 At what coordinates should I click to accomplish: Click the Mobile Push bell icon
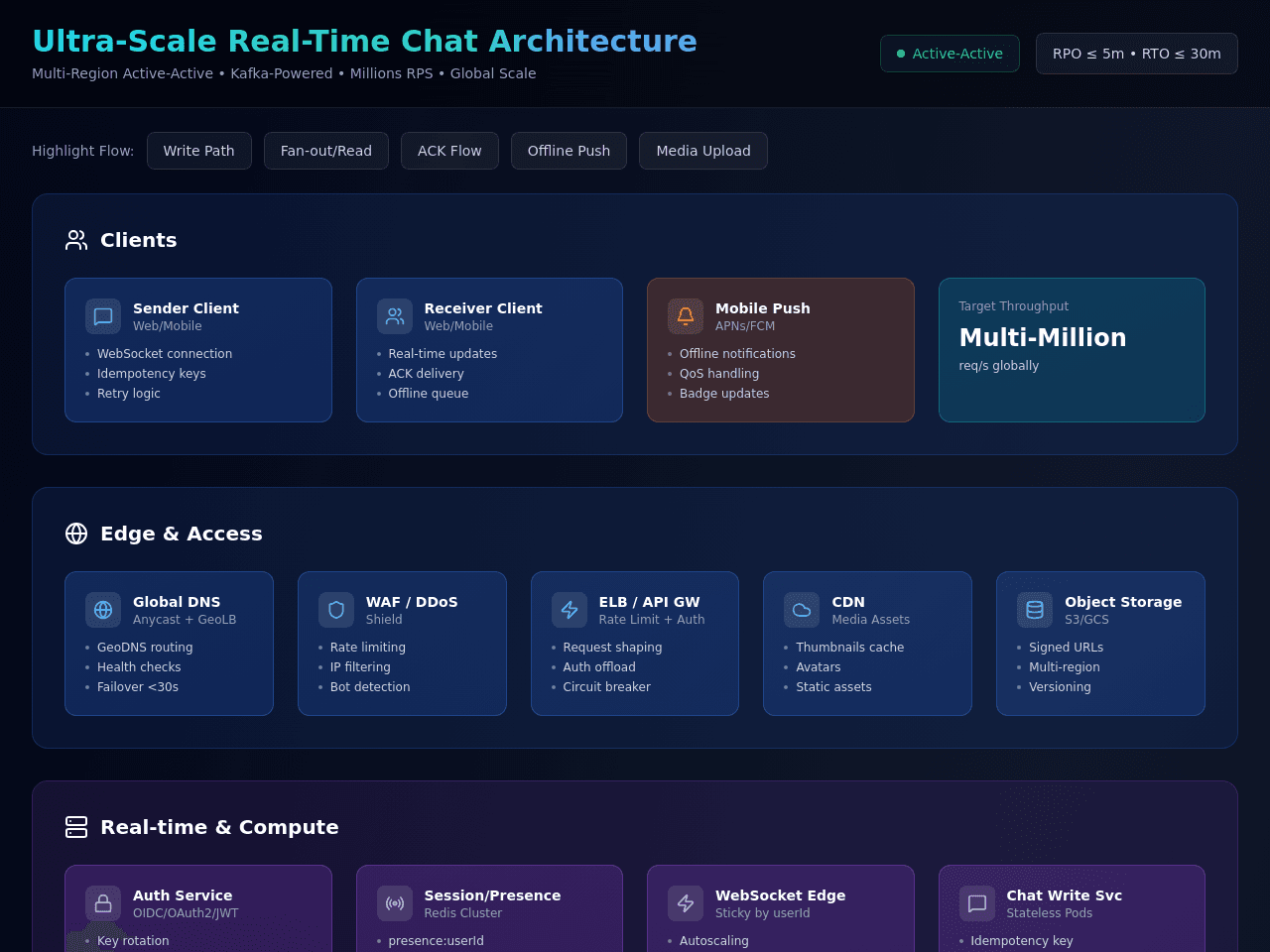pyautogui.click(x=686, y=316)
